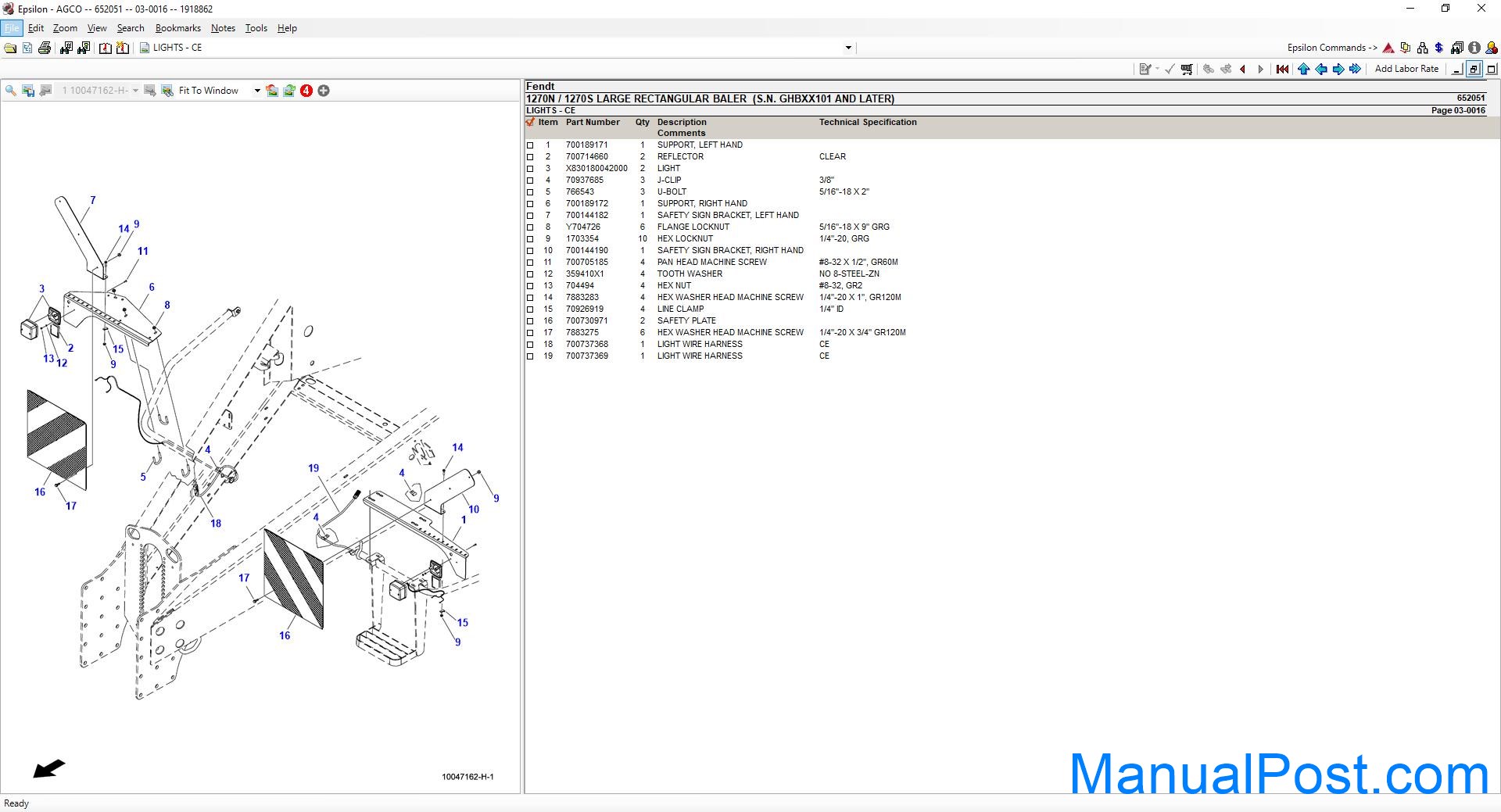Click red first-page rewind icon
This screenshot has height=812, width=1501.
tap(1283, 70)
